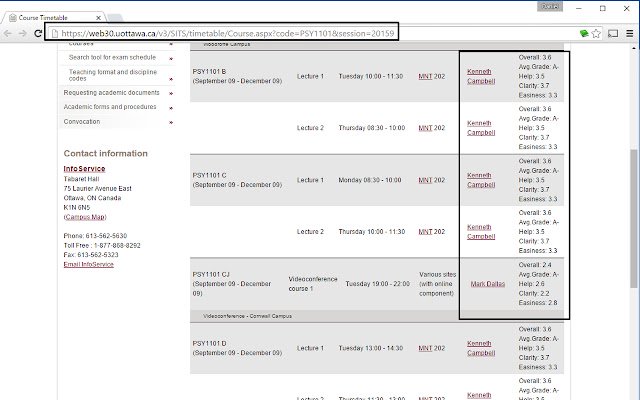The width and height of the screenshot is (640, 400).
Task: Open Kenneth Campbell link for Thursday 08:30 lecture
Action: (481, 128)
